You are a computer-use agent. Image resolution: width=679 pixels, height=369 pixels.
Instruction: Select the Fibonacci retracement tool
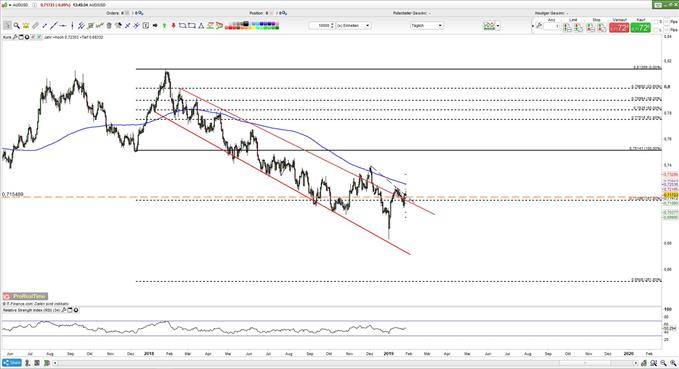pyautogui.click(x=90, y=26)
